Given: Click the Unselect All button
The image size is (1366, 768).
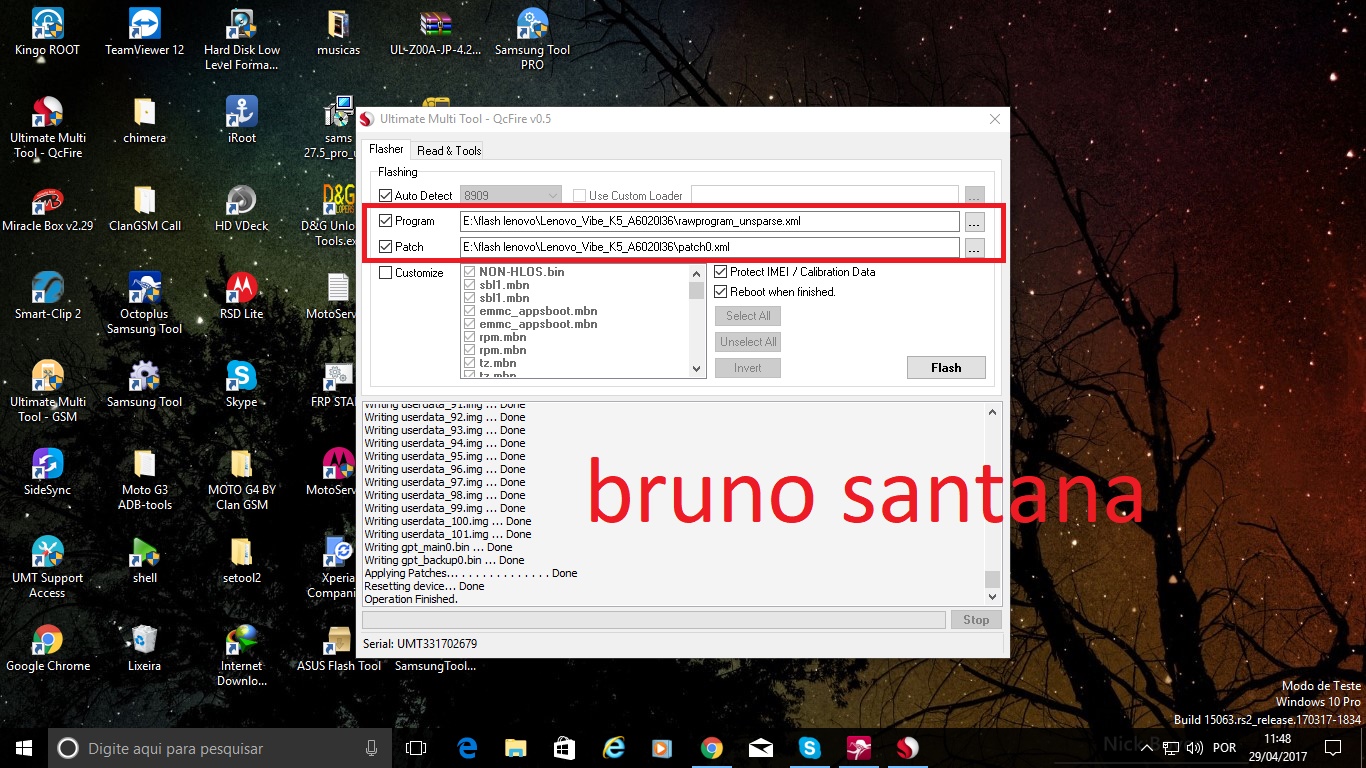Looking at the screenshot, I should coord(748,342).
